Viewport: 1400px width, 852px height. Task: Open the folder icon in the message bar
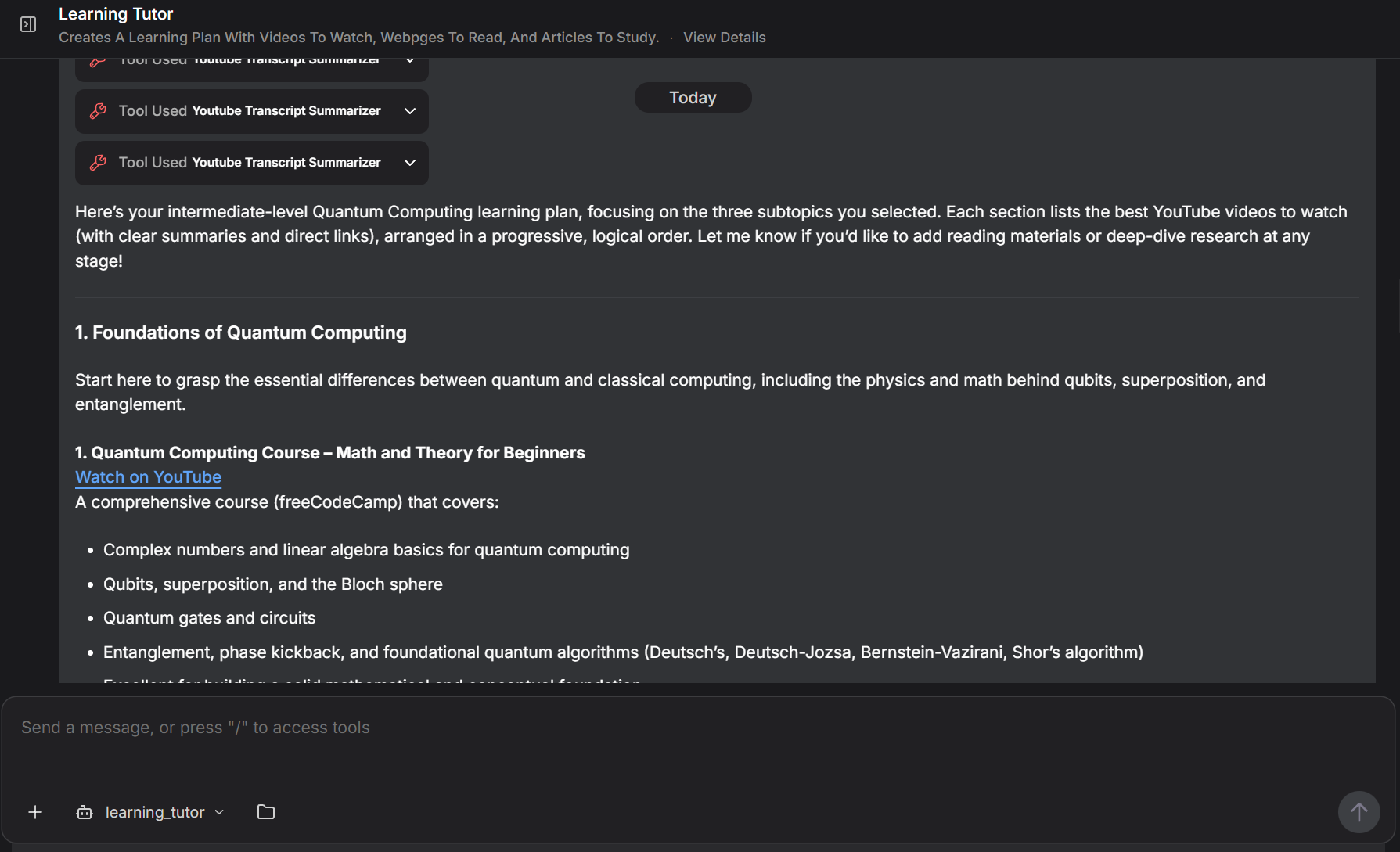(266, 812)
